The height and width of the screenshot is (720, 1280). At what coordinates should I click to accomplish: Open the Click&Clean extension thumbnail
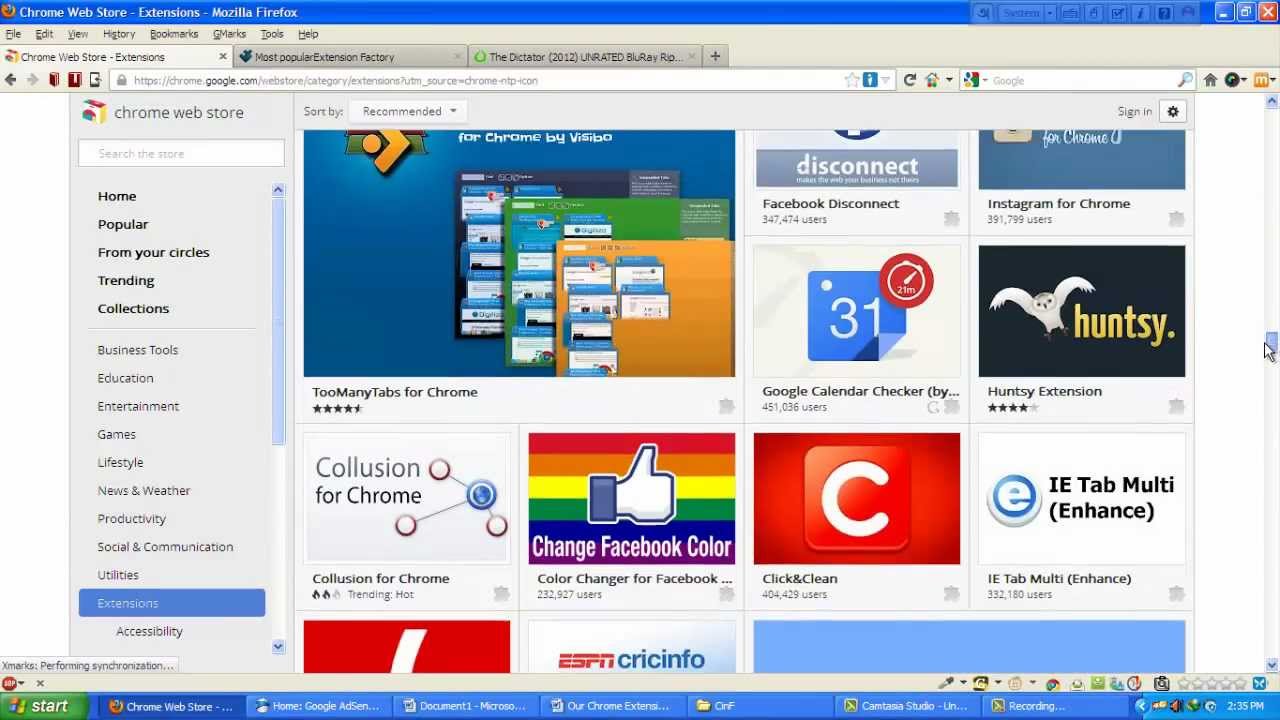[857, 499]
